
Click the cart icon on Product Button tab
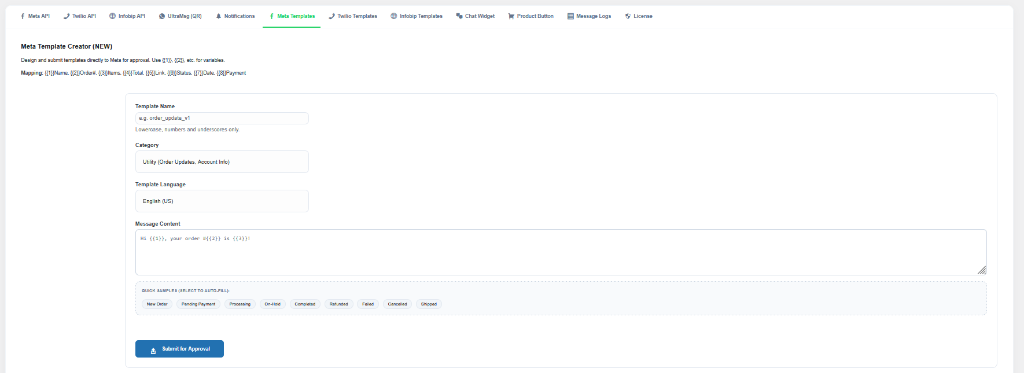coord(511,16)
